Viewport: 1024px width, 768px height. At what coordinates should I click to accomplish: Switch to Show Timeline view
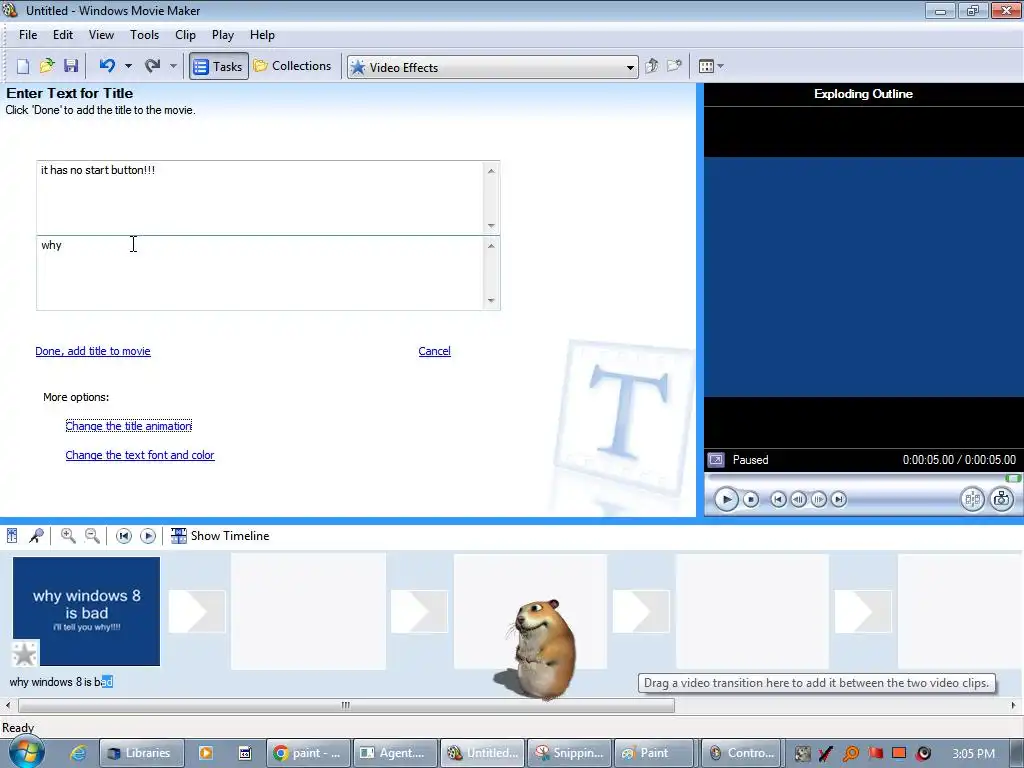[x=220, y=536]
